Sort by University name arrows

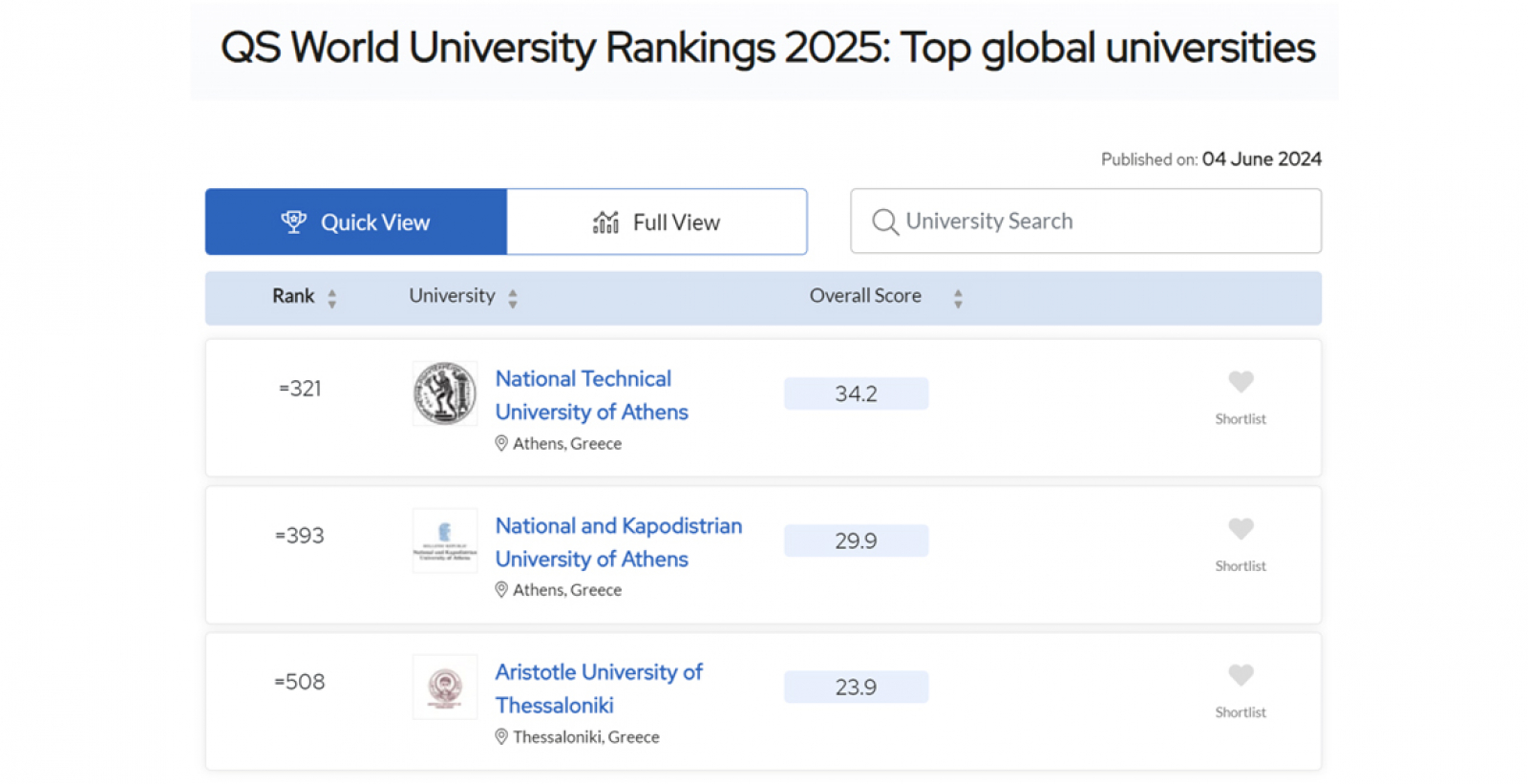(x=513, y=298)
